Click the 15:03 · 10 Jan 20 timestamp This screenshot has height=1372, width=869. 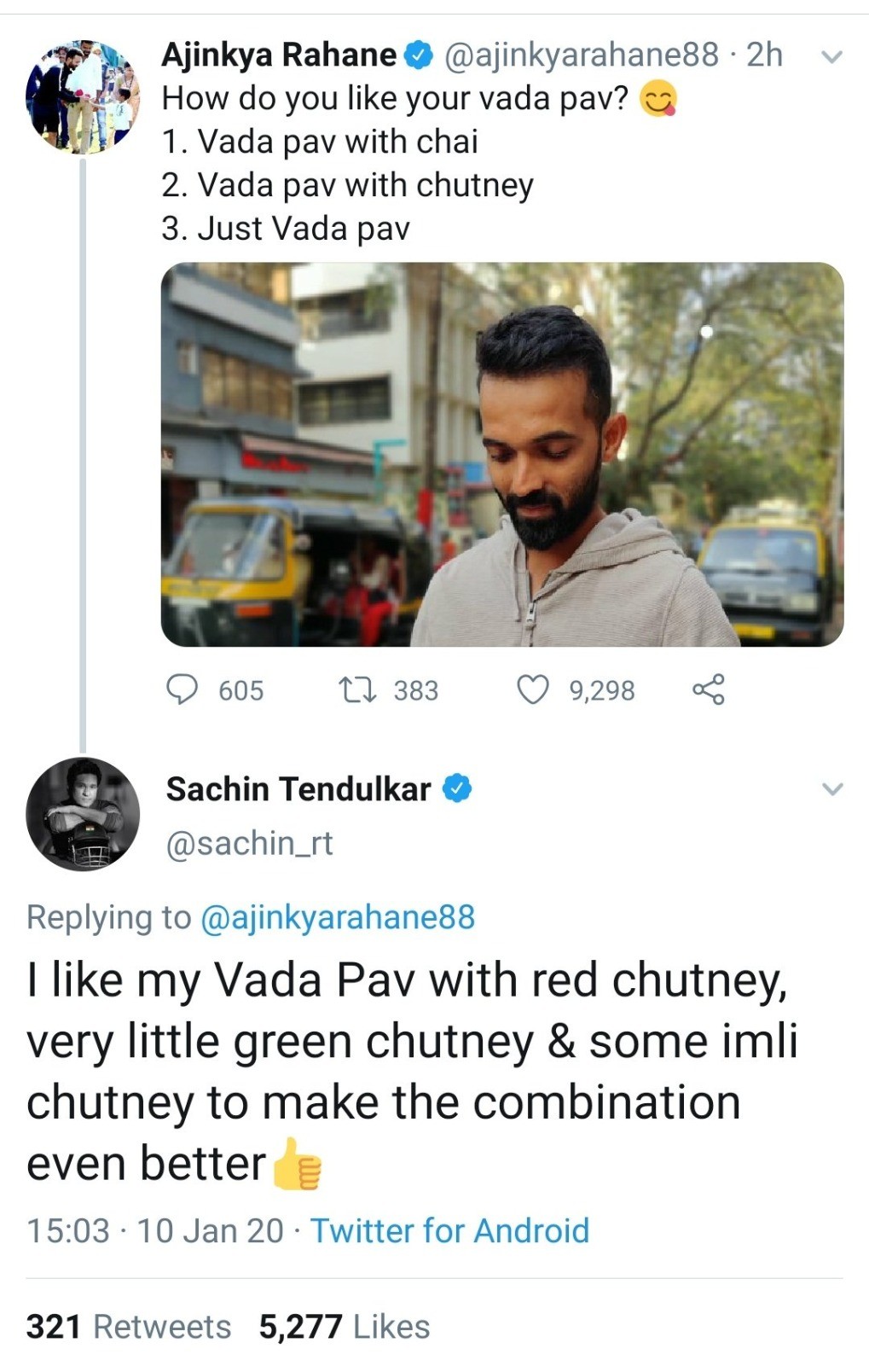click(154, 1230)
